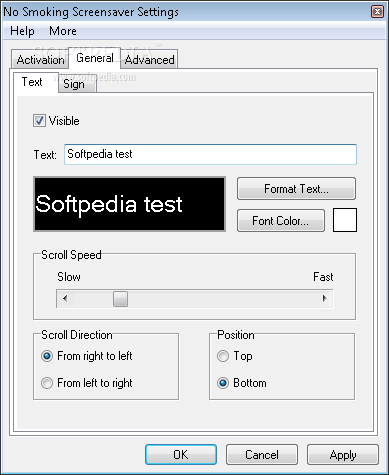Select From left to right direction
389x475 pixels.
point(47,383)
